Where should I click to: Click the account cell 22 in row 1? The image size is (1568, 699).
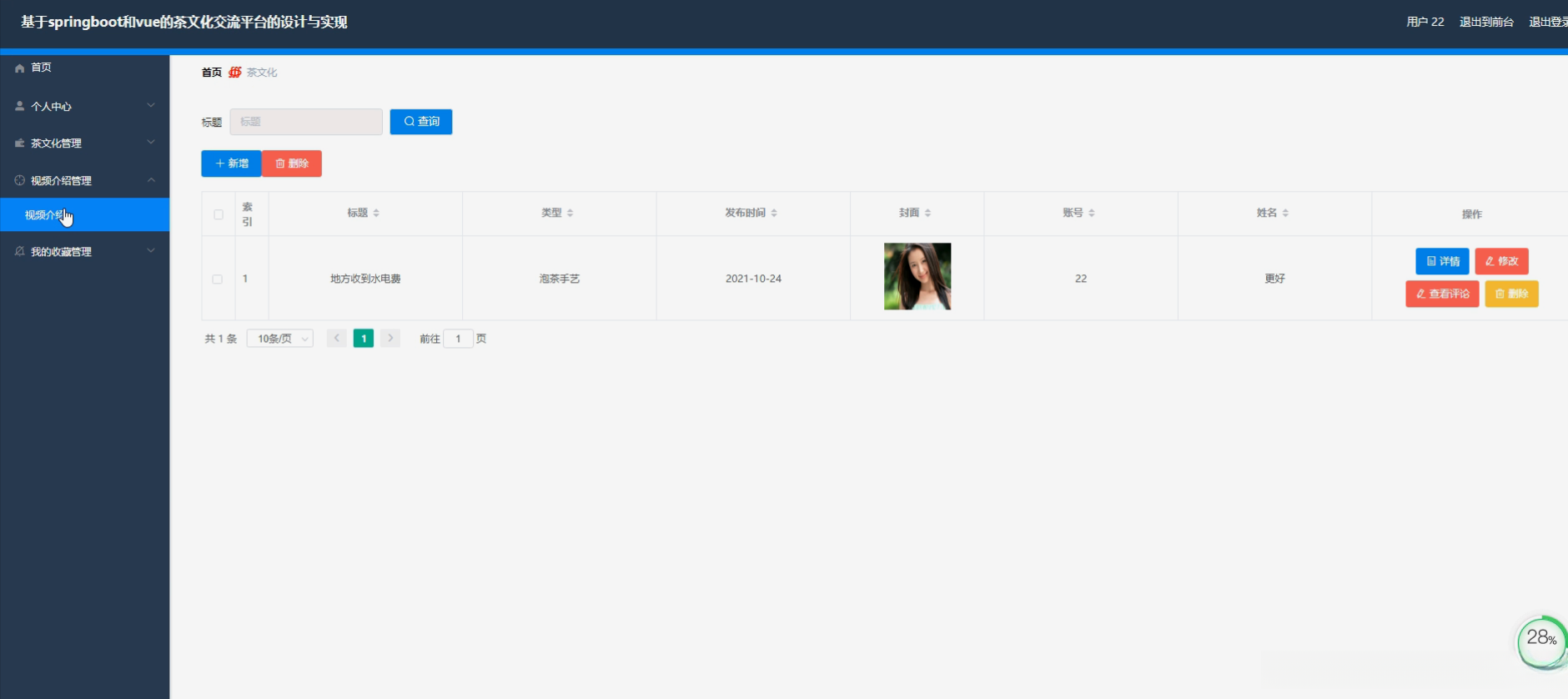point(1081,279)
